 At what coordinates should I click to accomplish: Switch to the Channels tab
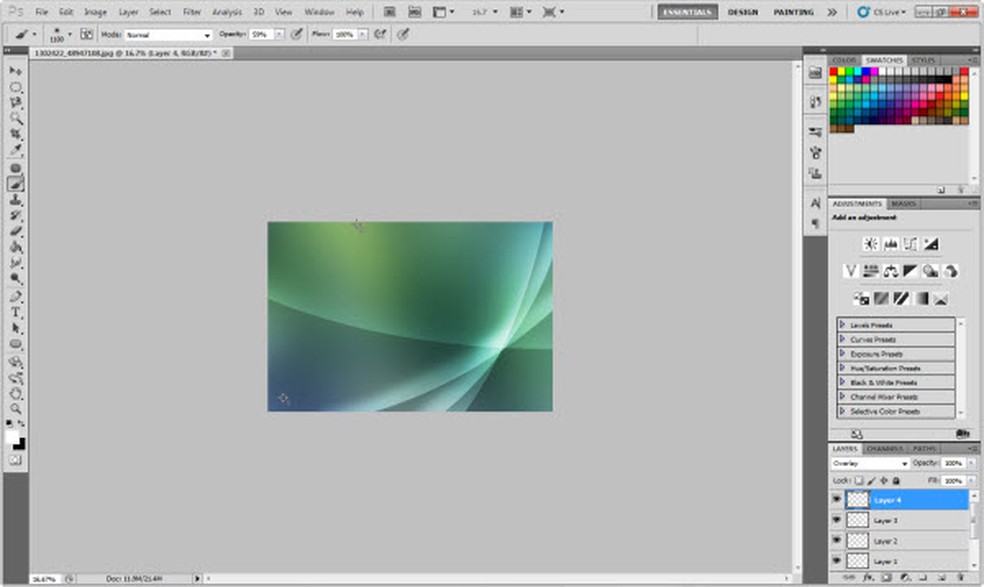tap(884, 449)
